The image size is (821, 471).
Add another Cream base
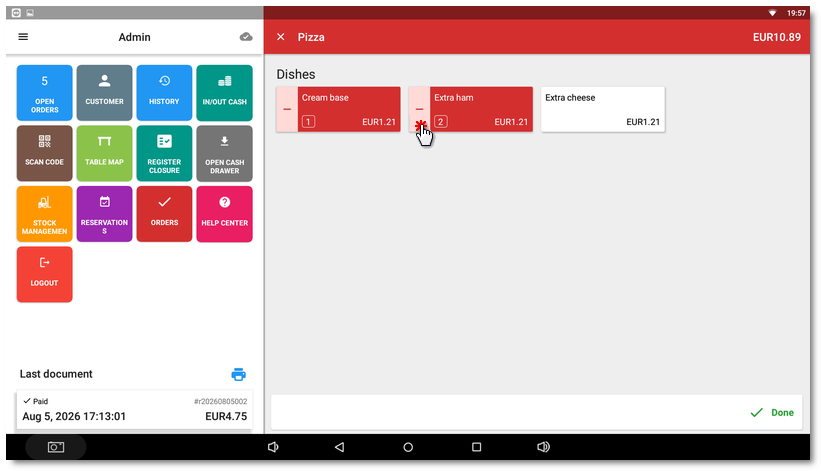349,109
